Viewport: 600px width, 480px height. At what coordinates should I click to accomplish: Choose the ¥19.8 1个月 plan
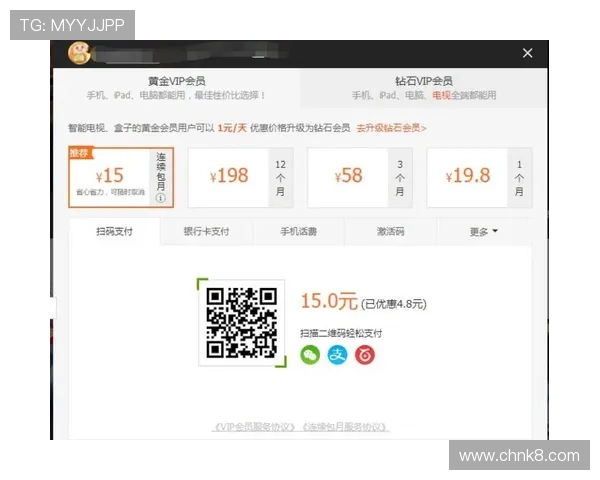click(479, 177)
